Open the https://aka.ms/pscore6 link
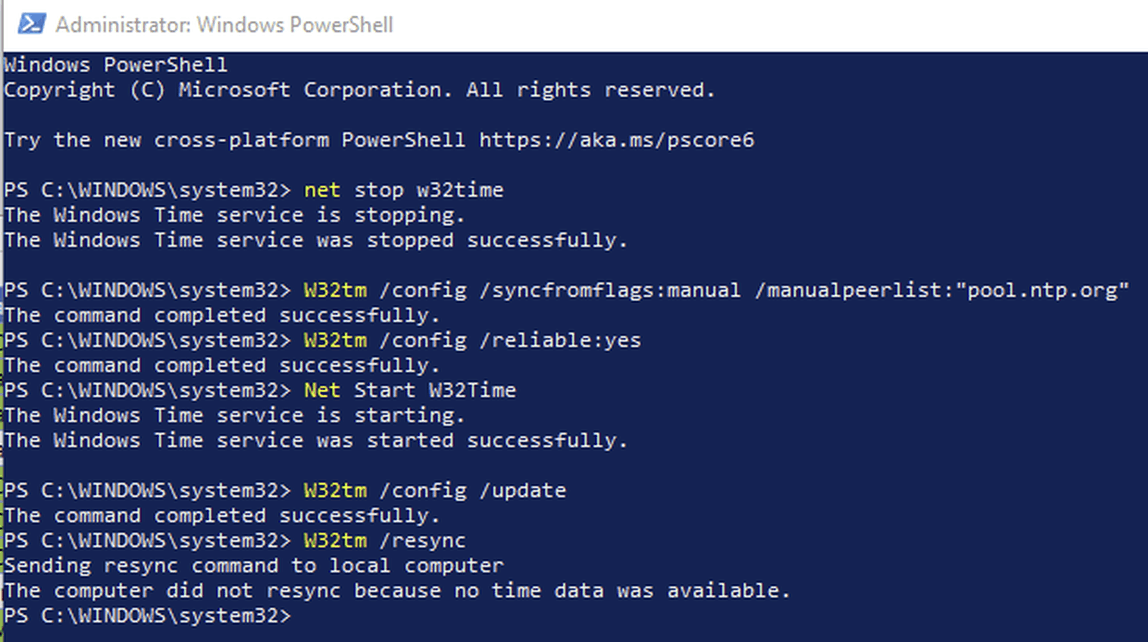 click(616, 140)
